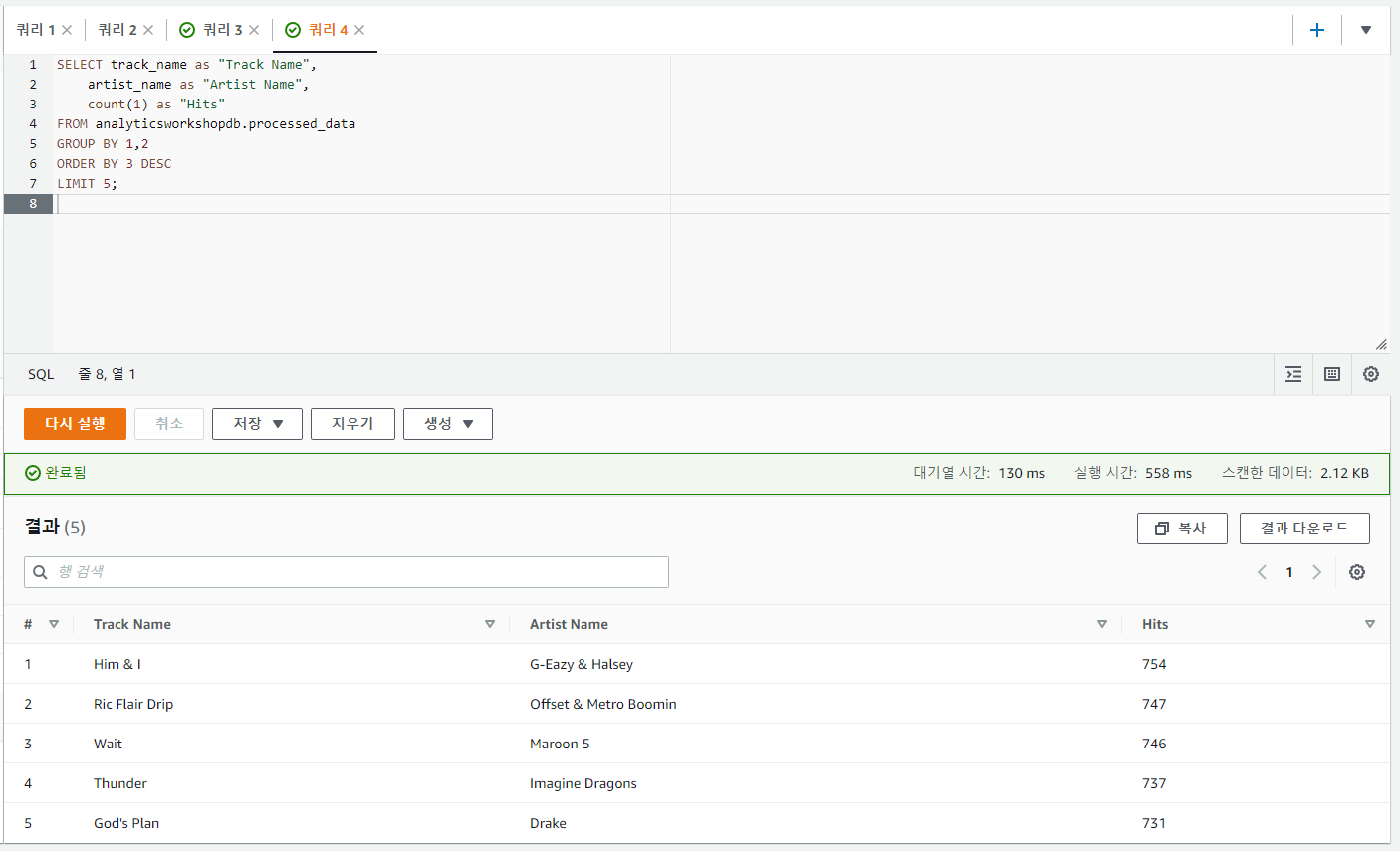Open the query tabs dropdown menu
The image size is (1400, 851).
tap(1366, 30)
